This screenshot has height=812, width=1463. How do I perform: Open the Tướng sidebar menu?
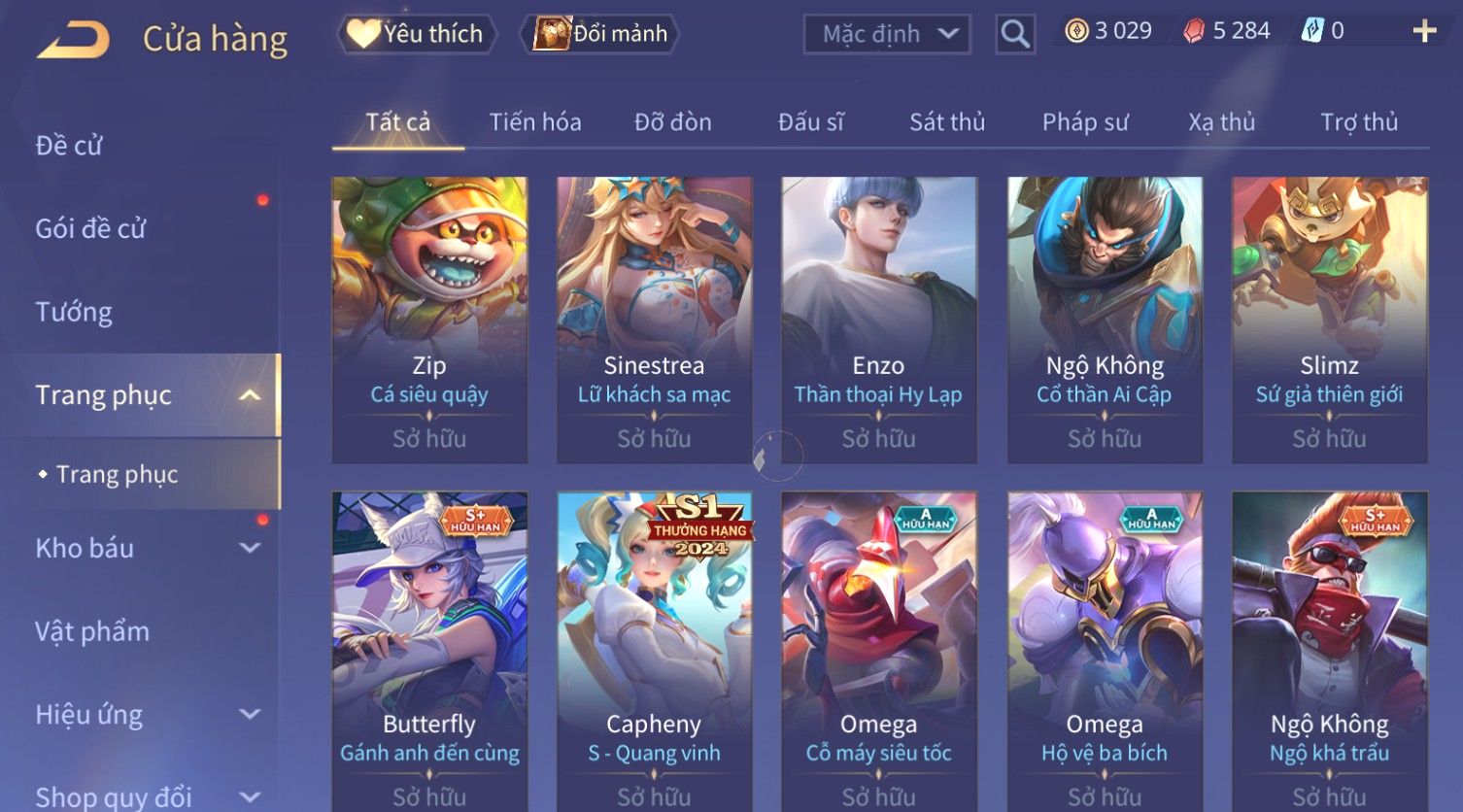(x=74, y=312)
